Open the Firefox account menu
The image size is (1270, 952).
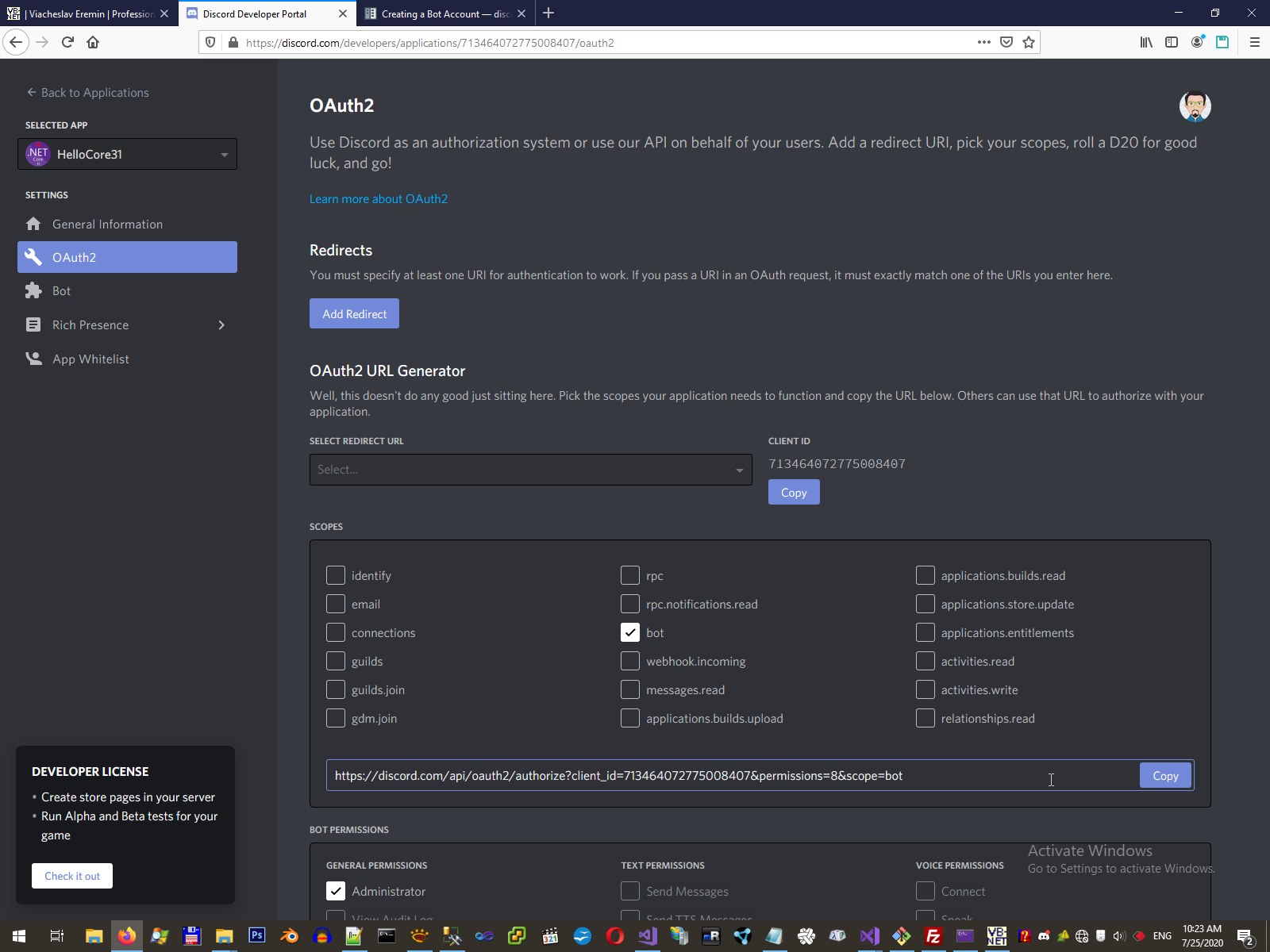pyautogui.click(x=1197, y=42)
